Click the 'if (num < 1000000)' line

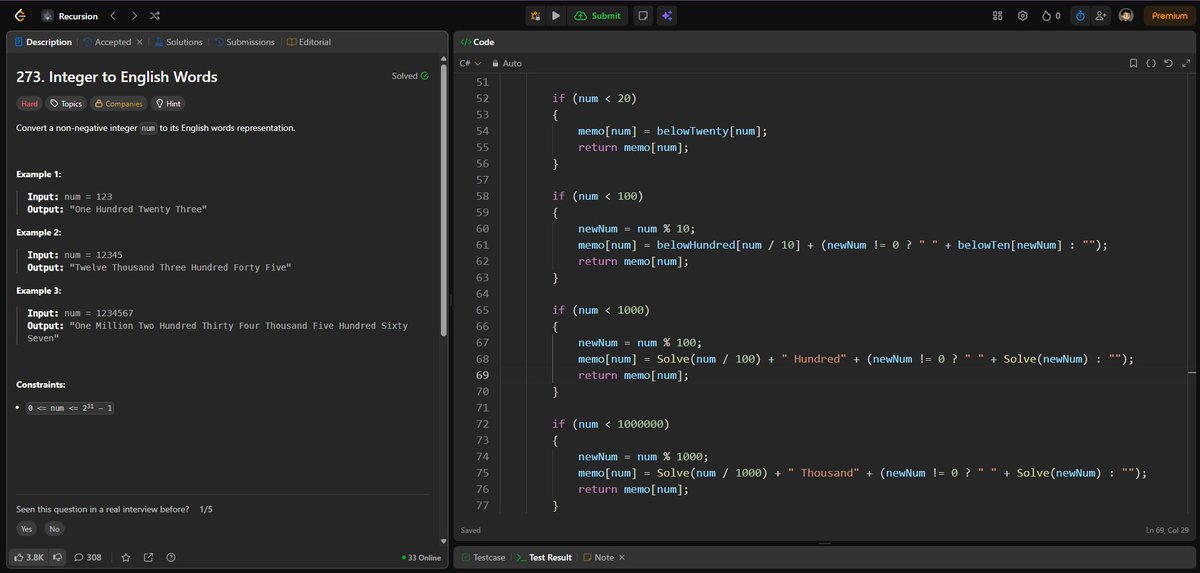613,424
